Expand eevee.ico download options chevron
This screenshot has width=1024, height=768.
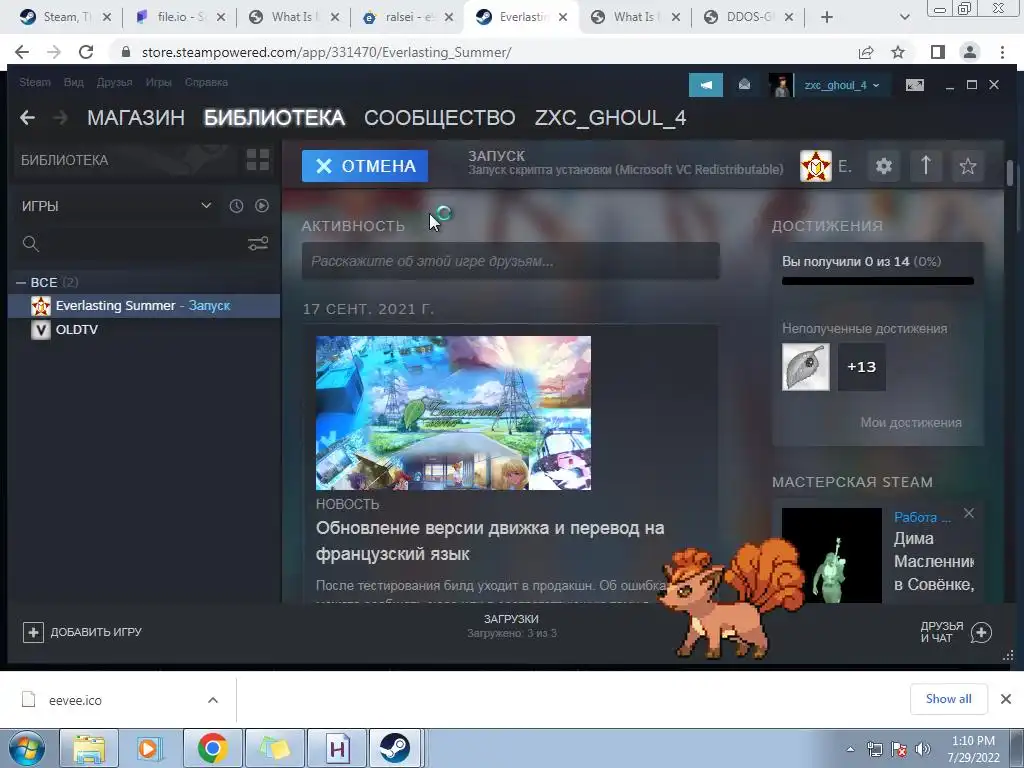[213, 700]
